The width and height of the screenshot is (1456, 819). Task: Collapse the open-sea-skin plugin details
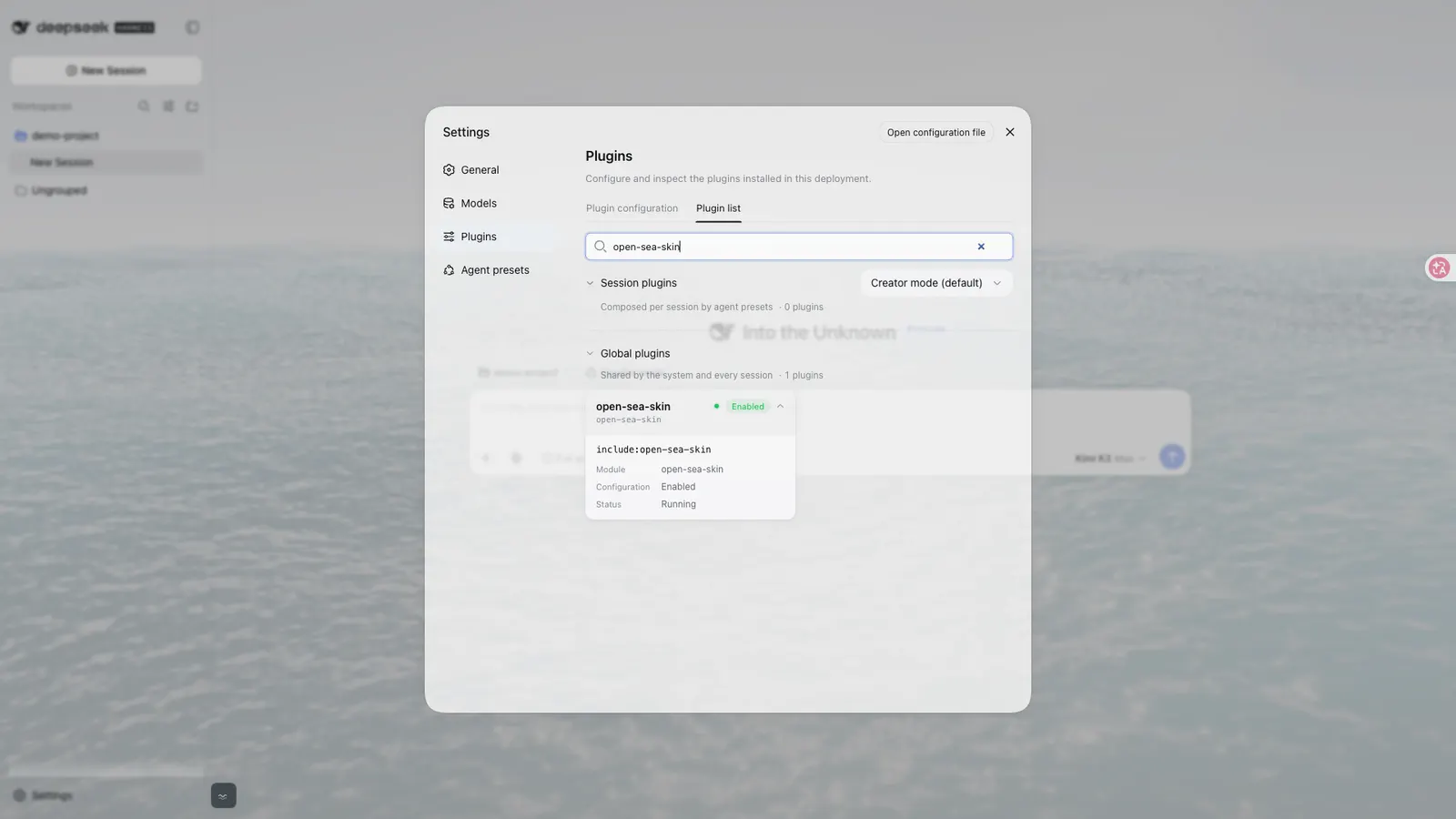point(780,407)
